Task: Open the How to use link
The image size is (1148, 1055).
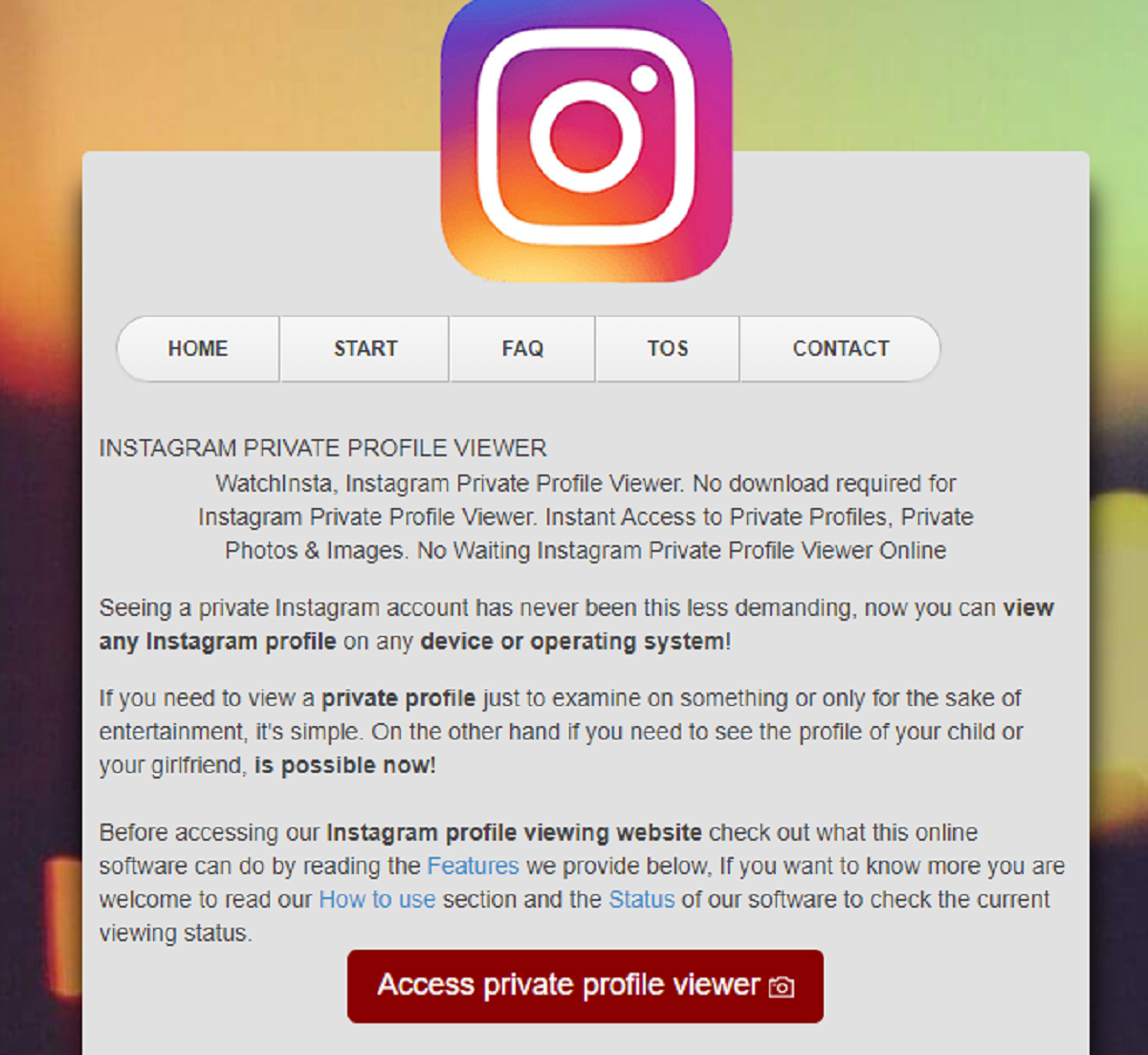Action: coord(377,899)
